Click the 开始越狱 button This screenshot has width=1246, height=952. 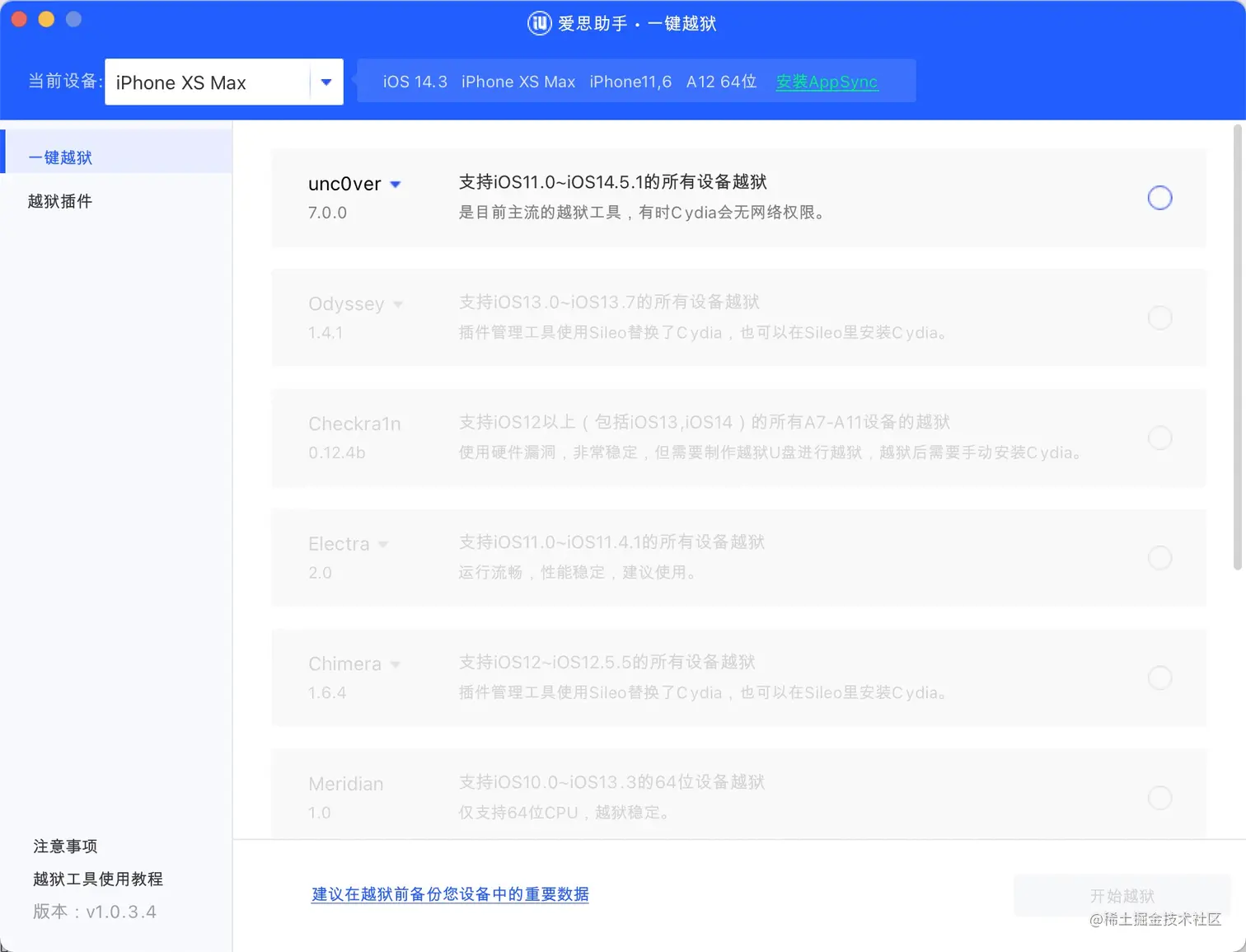tap(1122, 895)
